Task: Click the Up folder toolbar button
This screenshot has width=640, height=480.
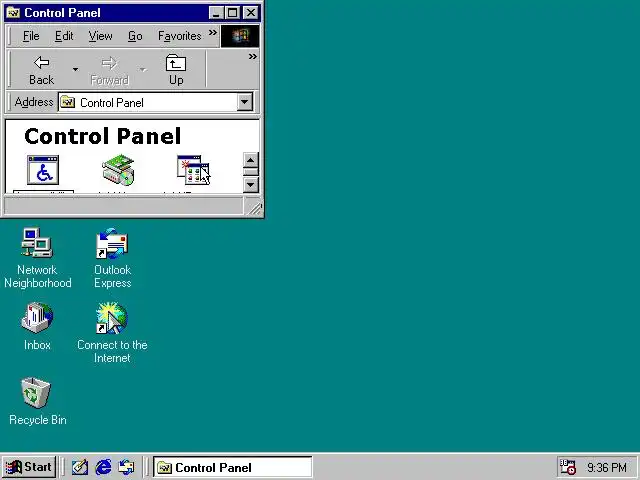Action: pyautogui.click(x=176, y=70)
